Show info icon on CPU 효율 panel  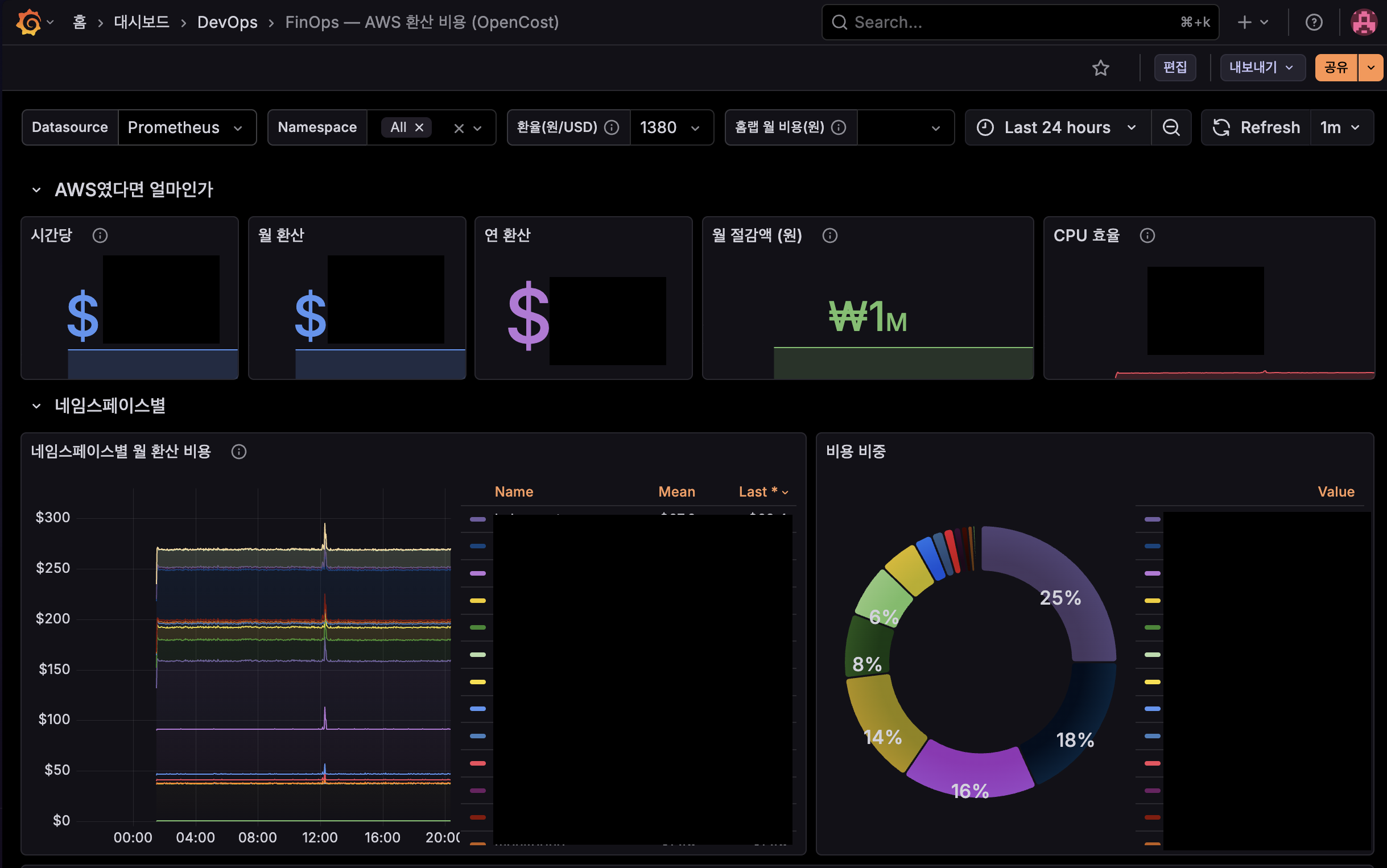(1147, 235)
